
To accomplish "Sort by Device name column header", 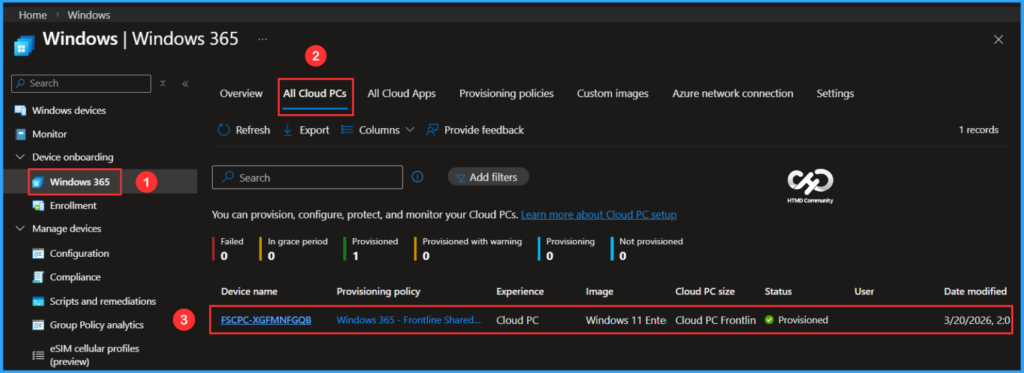I will [249, 291].
